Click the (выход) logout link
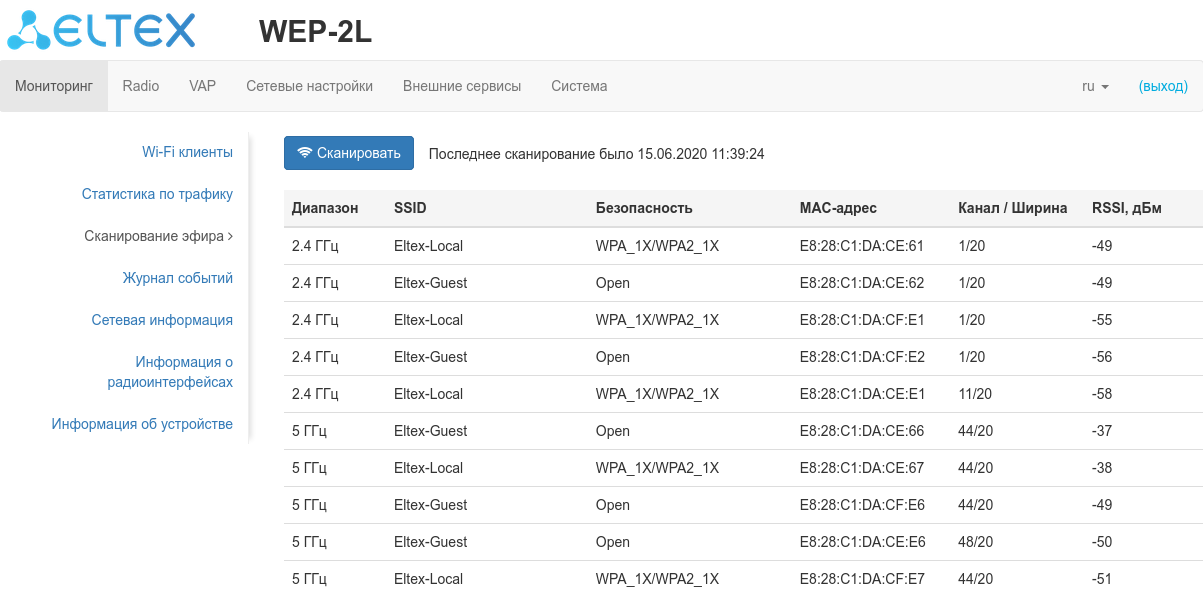 [x=1163, y=86]
